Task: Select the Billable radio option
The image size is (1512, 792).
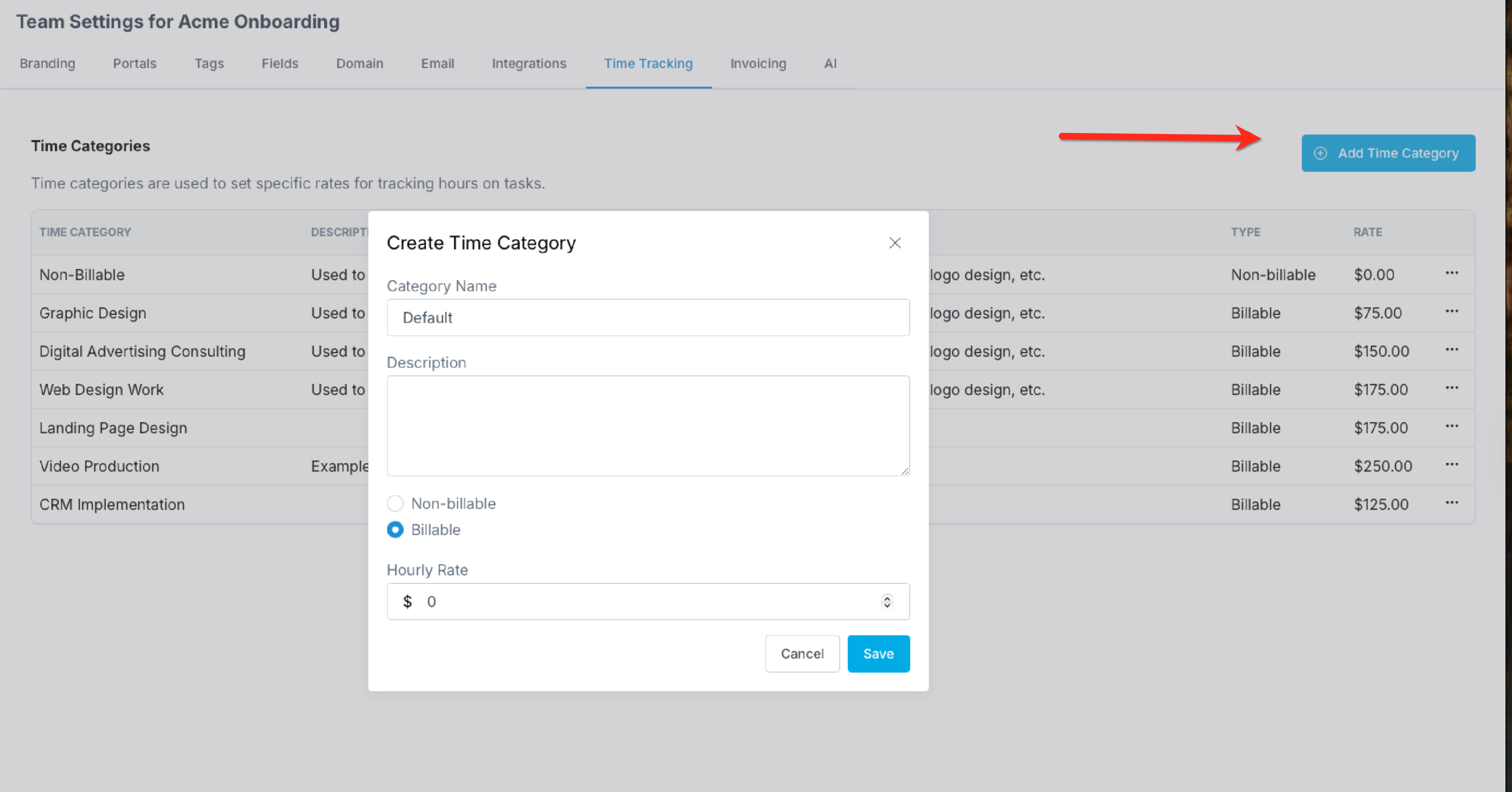Action: coord(395,530)
